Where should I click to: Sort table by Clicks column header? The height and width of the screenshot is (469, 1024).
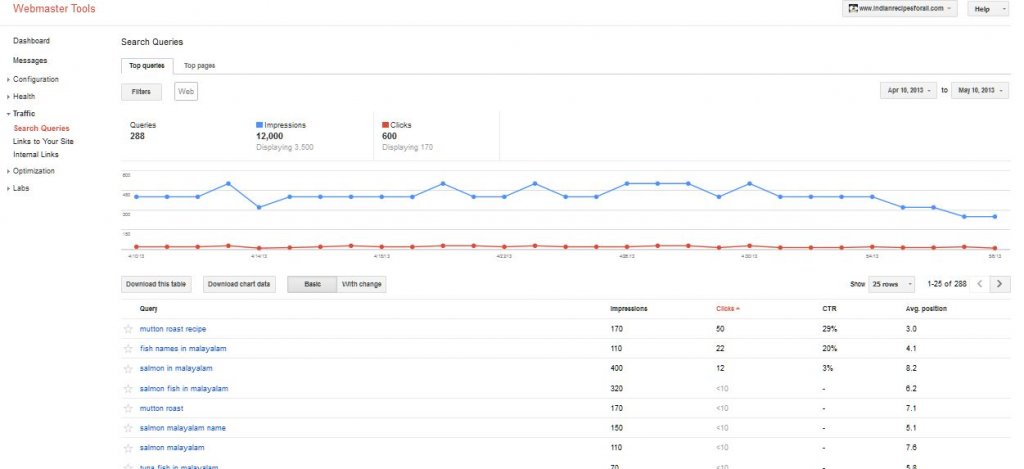pos(728,309)
